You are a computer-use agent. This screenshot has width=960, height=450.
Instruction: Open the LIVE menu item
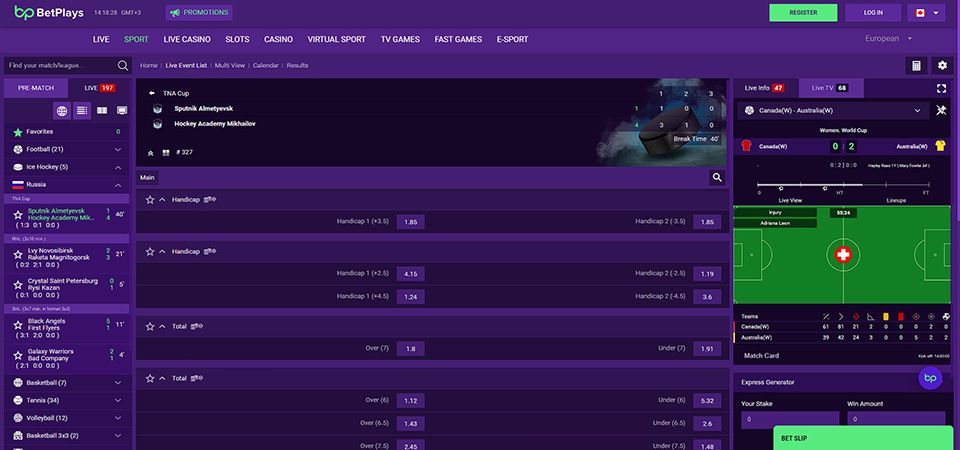point(101,39)
